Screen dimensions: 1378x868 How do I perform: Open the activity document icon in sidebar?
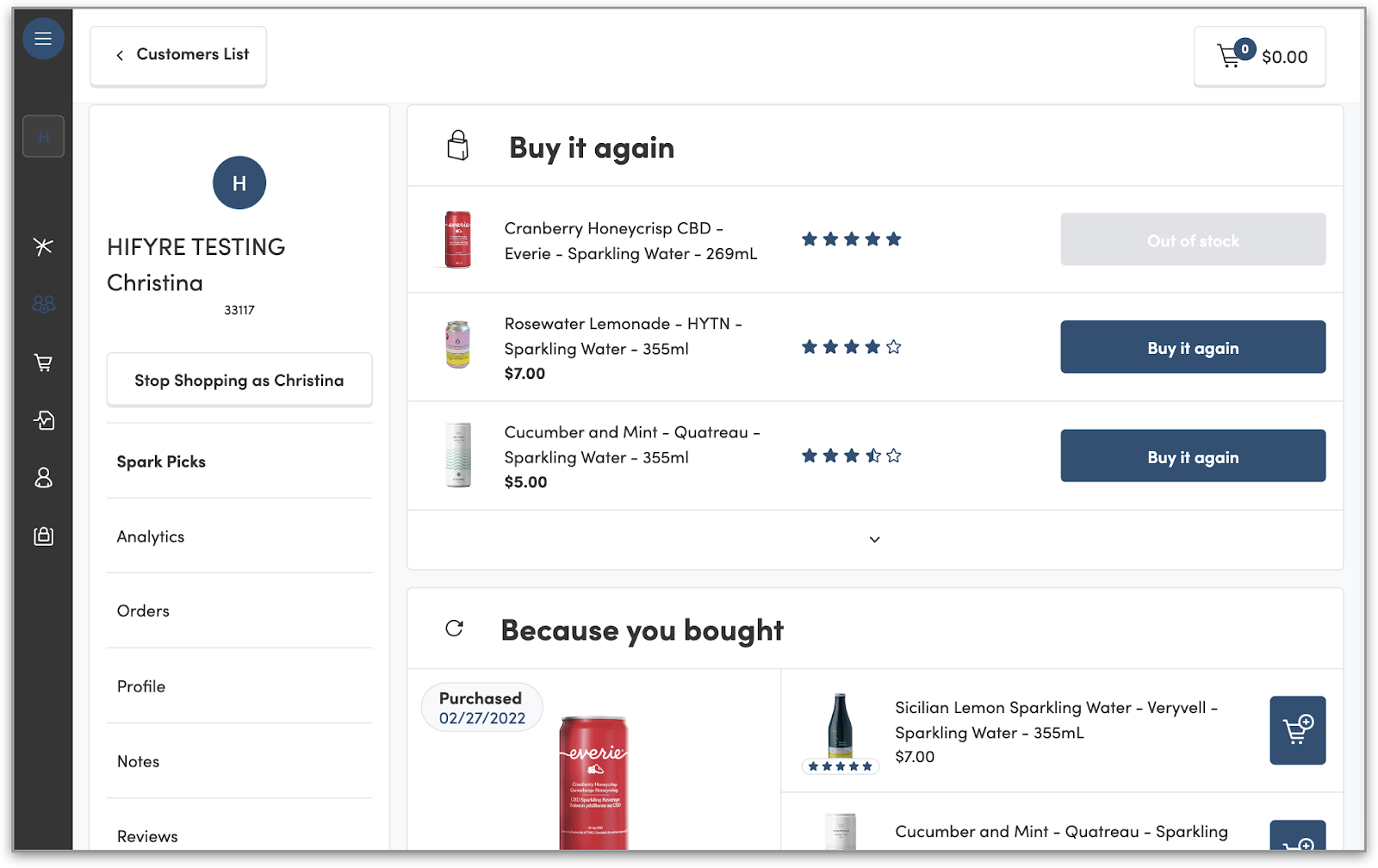coord(43,420)
